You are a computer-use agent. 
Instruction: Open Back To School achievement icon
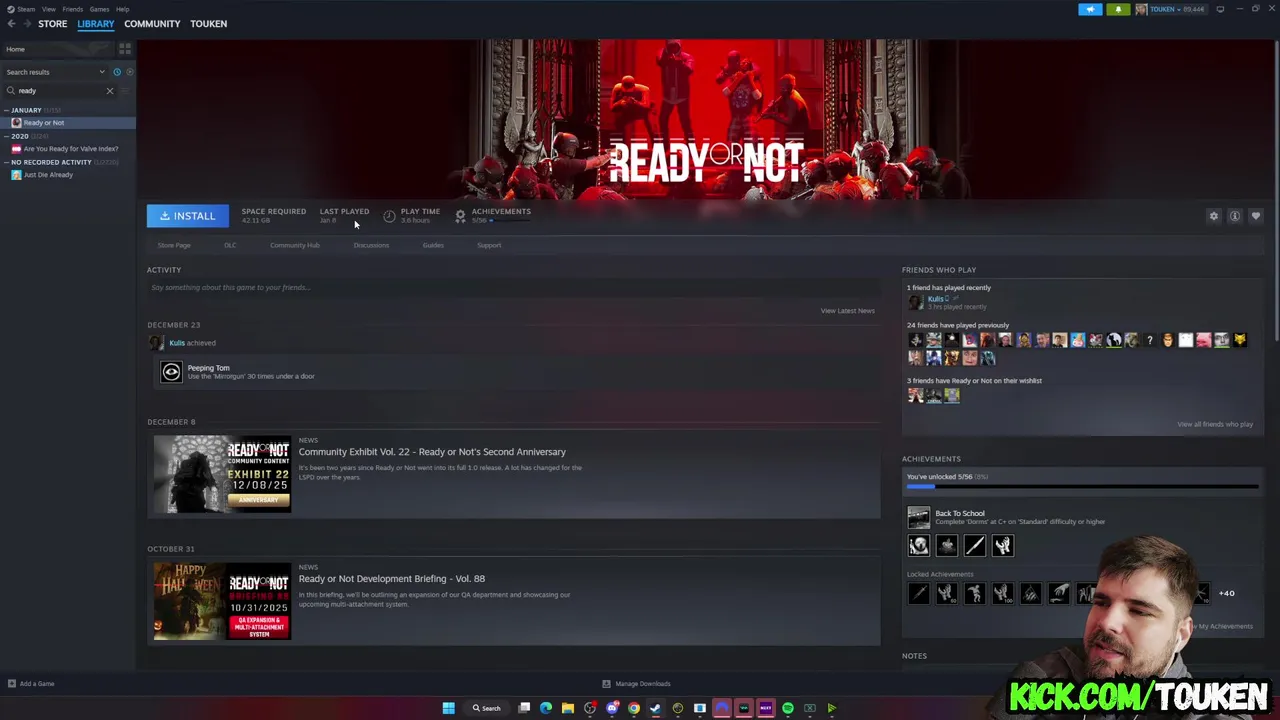[x=918, y=517]
